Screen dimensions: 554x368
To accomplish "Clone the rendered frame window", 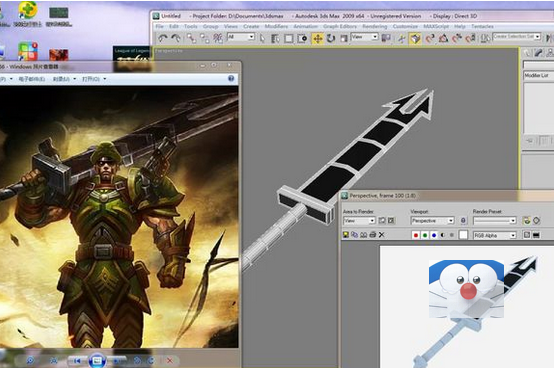I will coord(354,235).
